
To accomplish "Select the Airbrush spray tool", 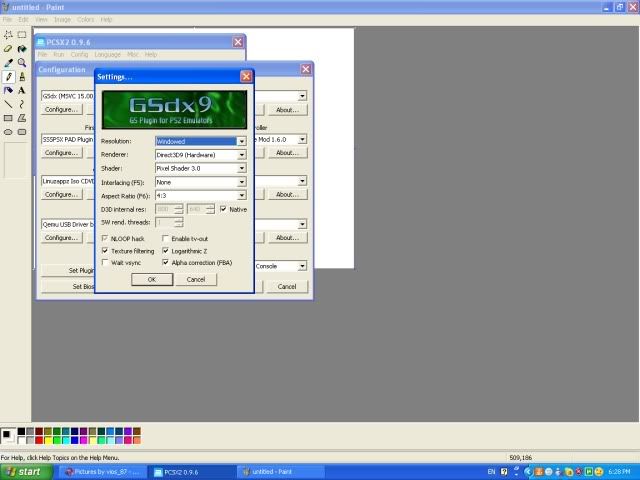I will tap(8, 91).
